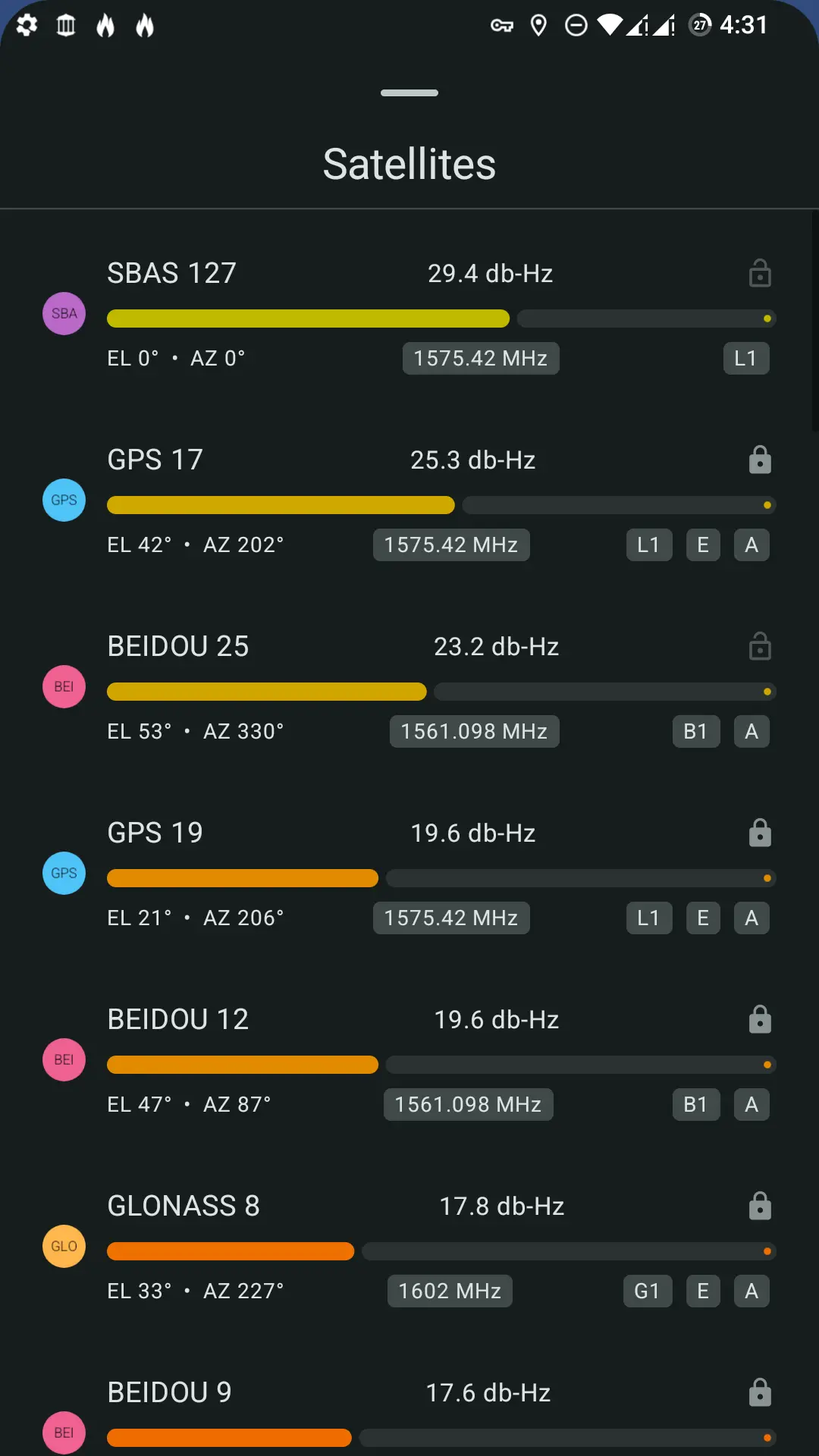Screen dimensions: 819x1456
Task: Tap the open lock icon for SBAS 127
Action: click(760, 273)
